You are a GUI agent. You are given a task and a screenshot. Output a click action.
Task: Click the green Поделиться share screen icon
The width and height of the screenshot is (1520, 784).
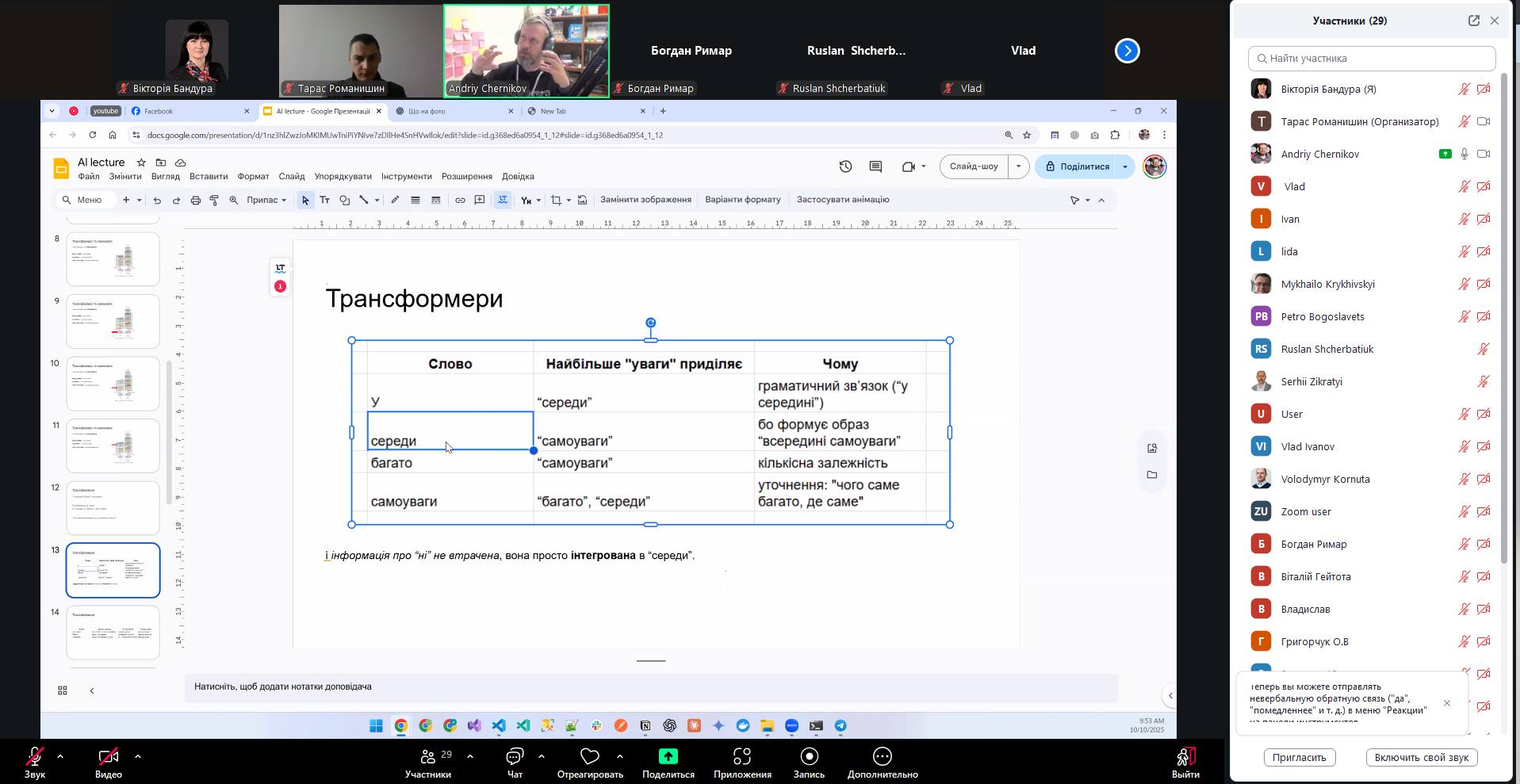[x=668, y=756]
